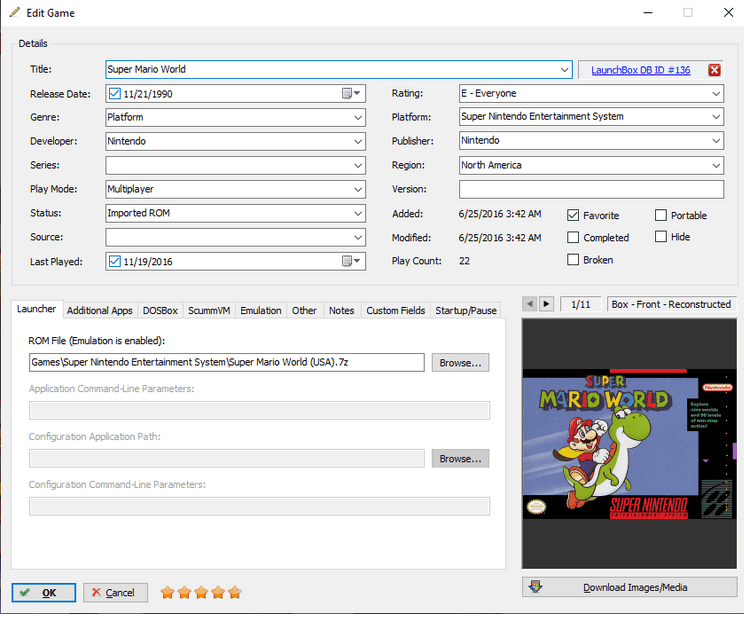The width and height of the screenshot is (744, 618).
Task: Open the Notes tab
Action: 342,310
